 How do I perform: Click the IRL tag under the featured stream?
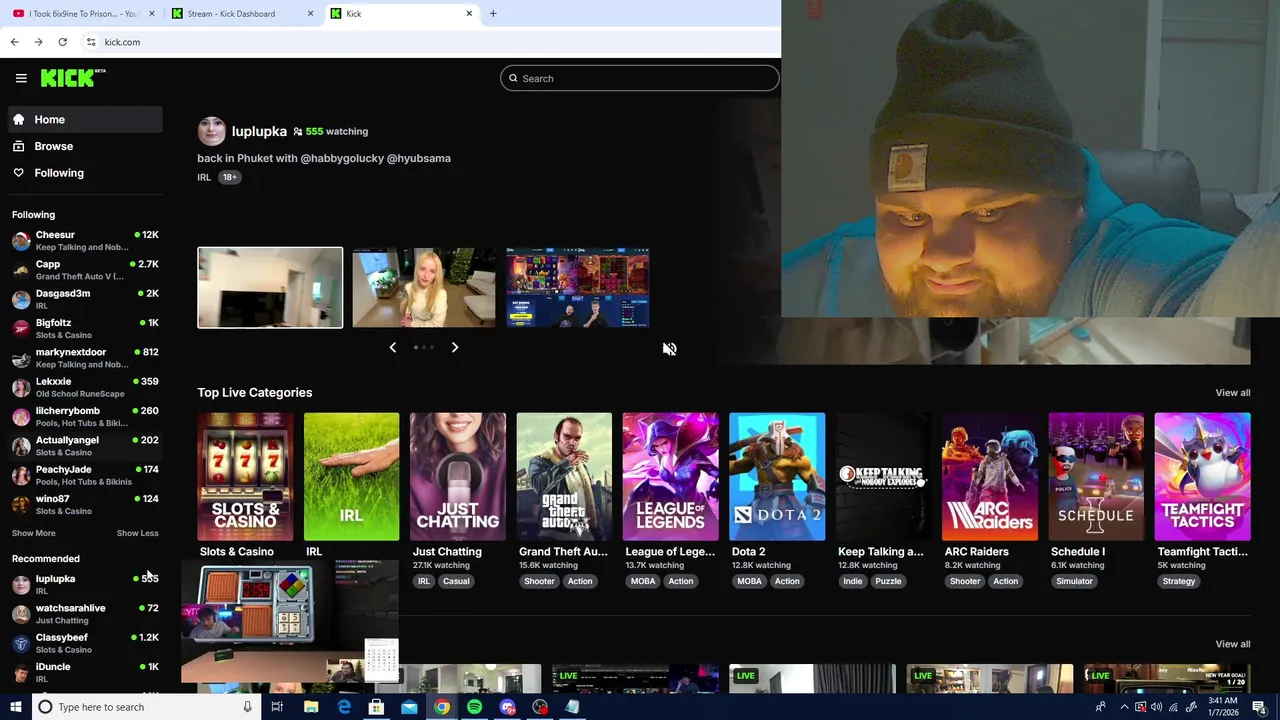pos(204,177)
